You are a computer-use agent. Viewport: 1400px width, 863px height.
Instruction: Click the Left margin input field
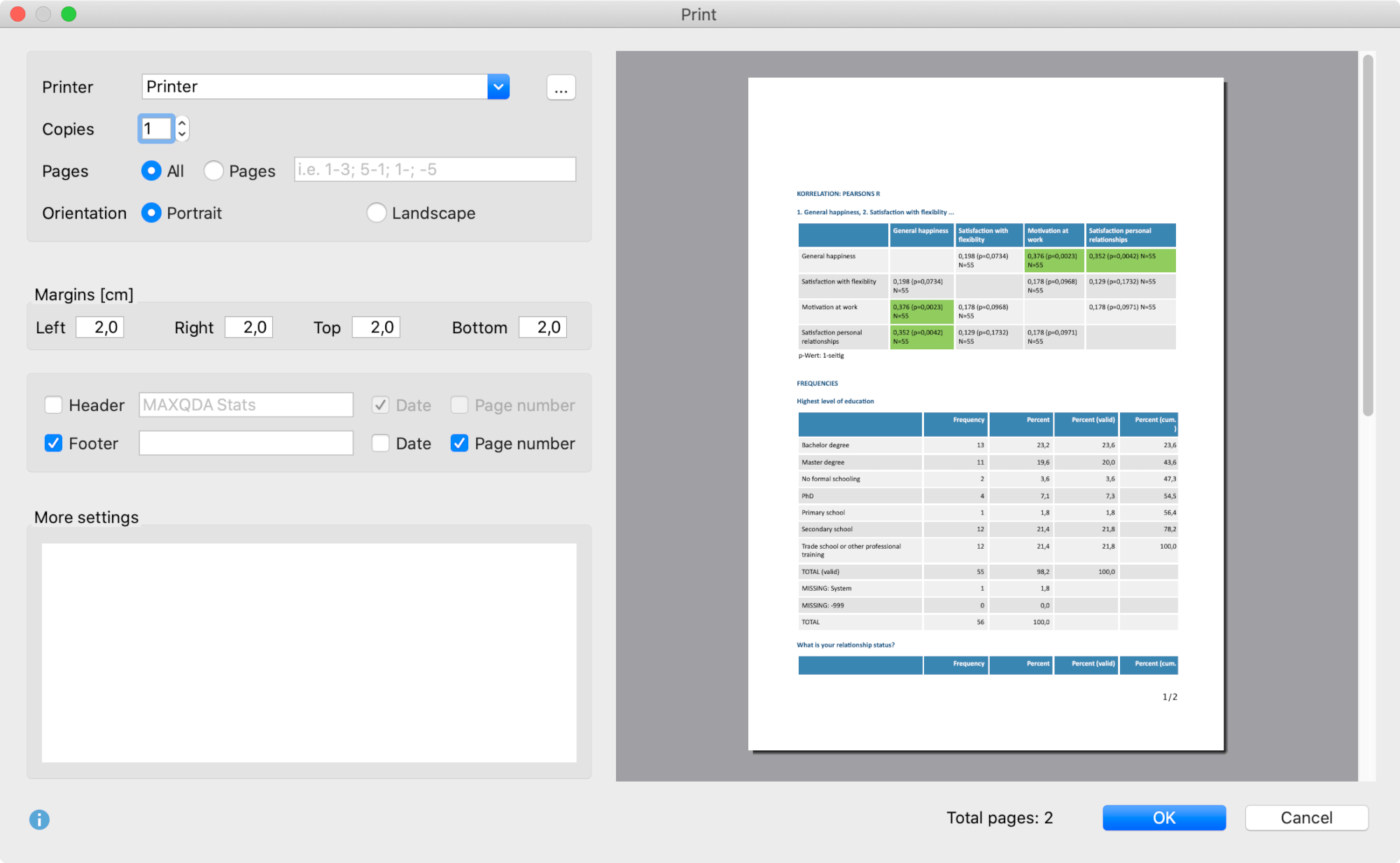pyautogui.click(x=99, y=326)
